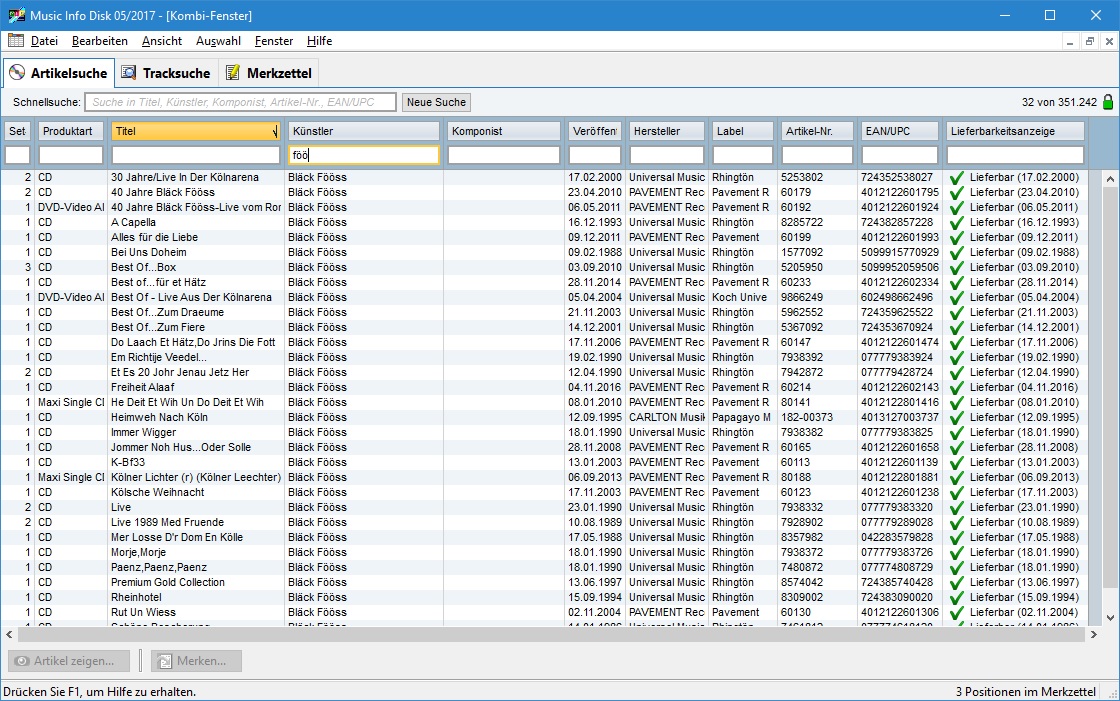
Task: Click the Künstler filter field containing föö
Action: 364,155
